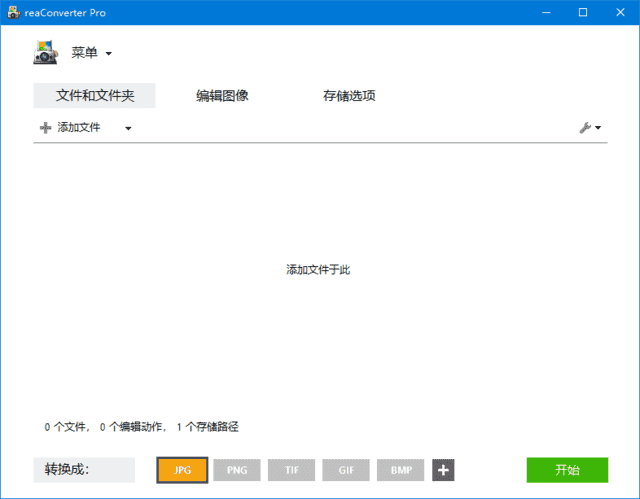The width and height of the screenshot is (640, 499).
Task: Choose PNG as the output format
Action: point(237,470)
